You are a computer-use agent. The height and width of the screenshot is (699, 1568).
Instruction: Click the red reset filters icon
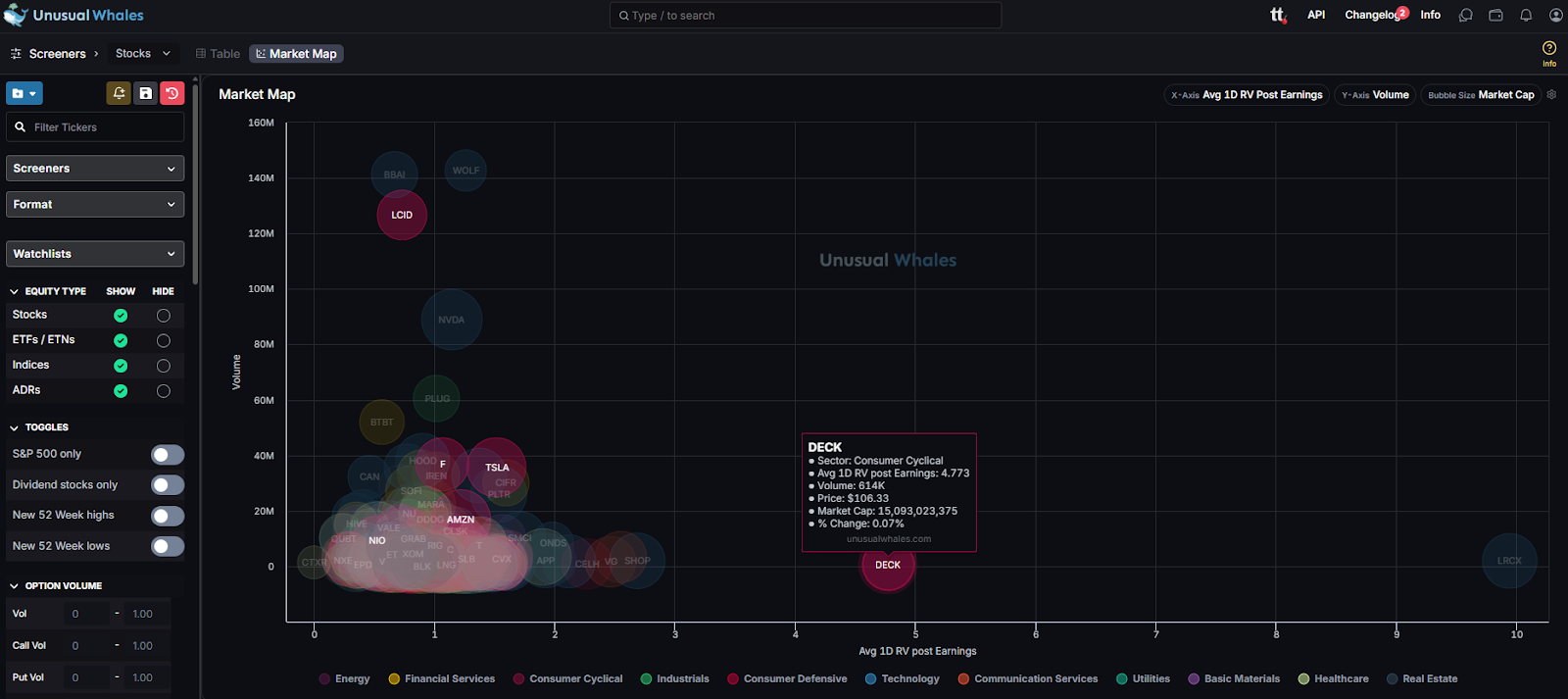(171, 93)
